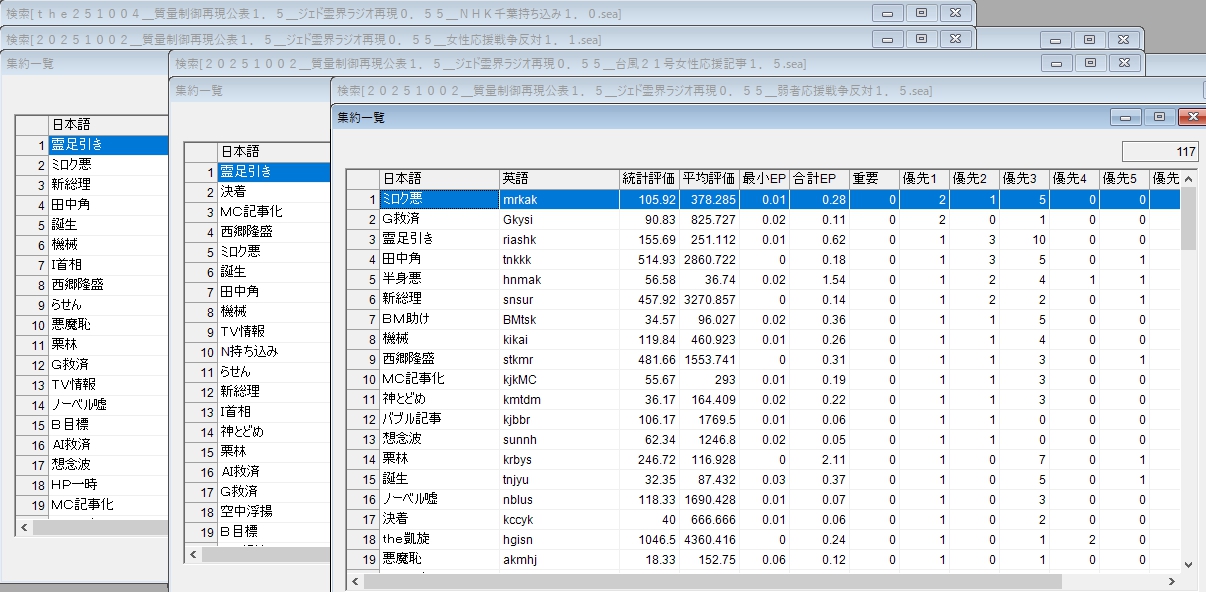Image resolution: width=1206 pixels, height=592 pixels.
Task: Click the down arrow of the main table's vertical scrollbar
Action: (x=1189, y=563)
